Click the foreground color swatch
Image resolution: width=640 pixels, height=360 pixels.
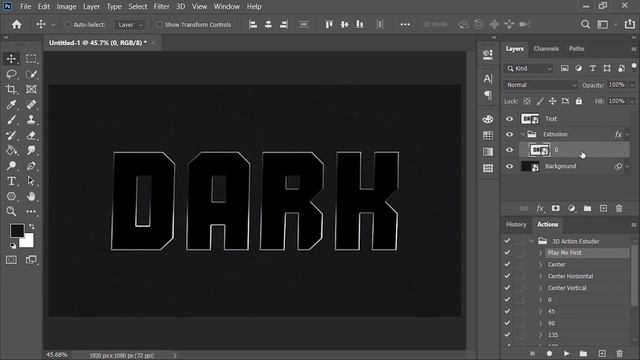[17, 231]
